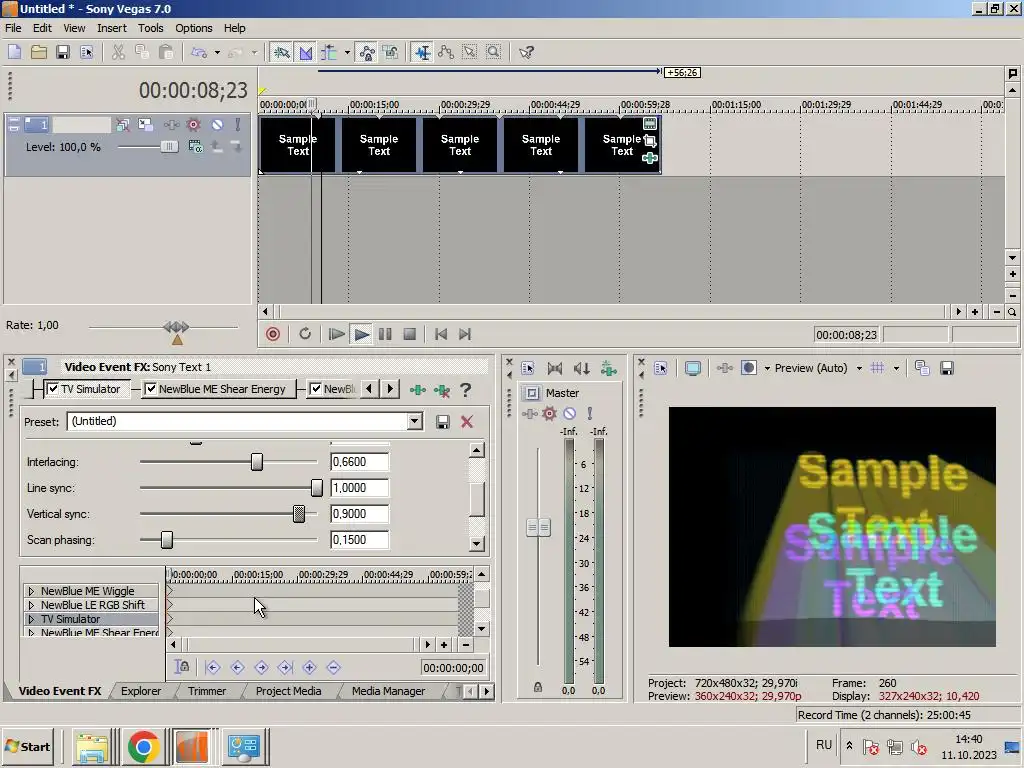Screen dimensions: 1024x768
Task: Save the current preset
Action: coord(443,422)
